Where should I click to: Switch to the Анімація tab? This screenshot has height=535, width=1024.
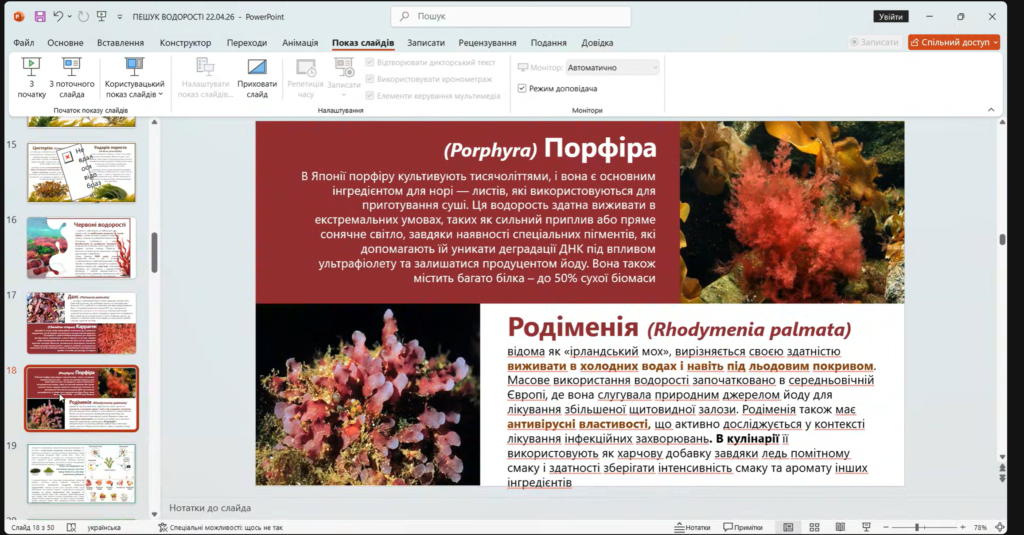(x=300, y=43)
